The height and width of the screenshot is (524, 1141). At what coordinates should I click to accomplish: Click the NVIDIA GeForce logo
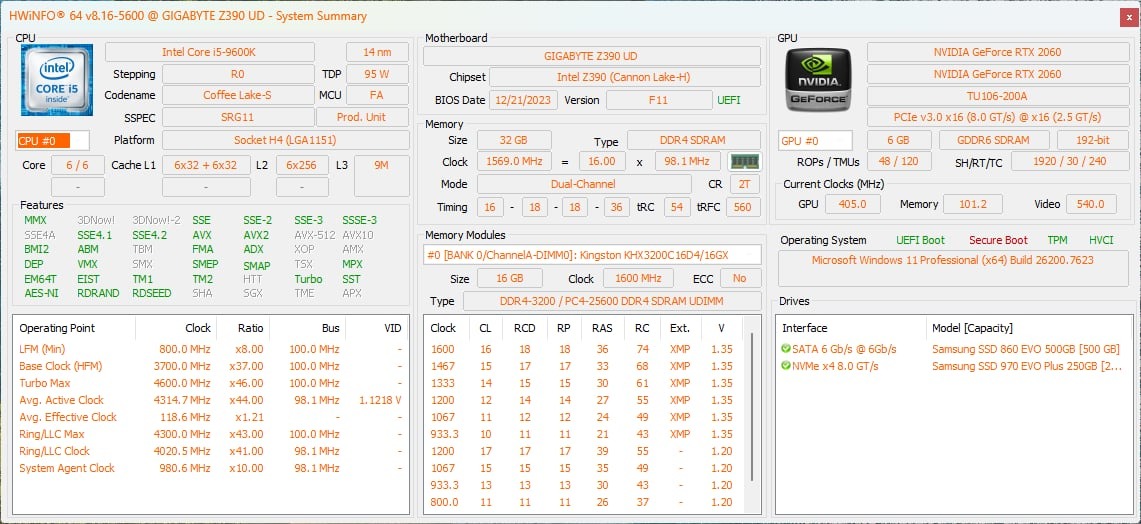[817, 79]
